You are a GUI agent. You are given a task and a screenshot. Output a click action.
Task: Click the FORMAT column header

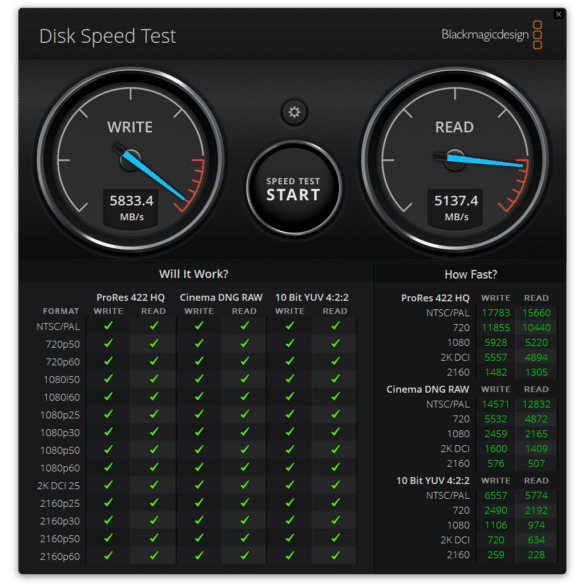click(61, 311)
